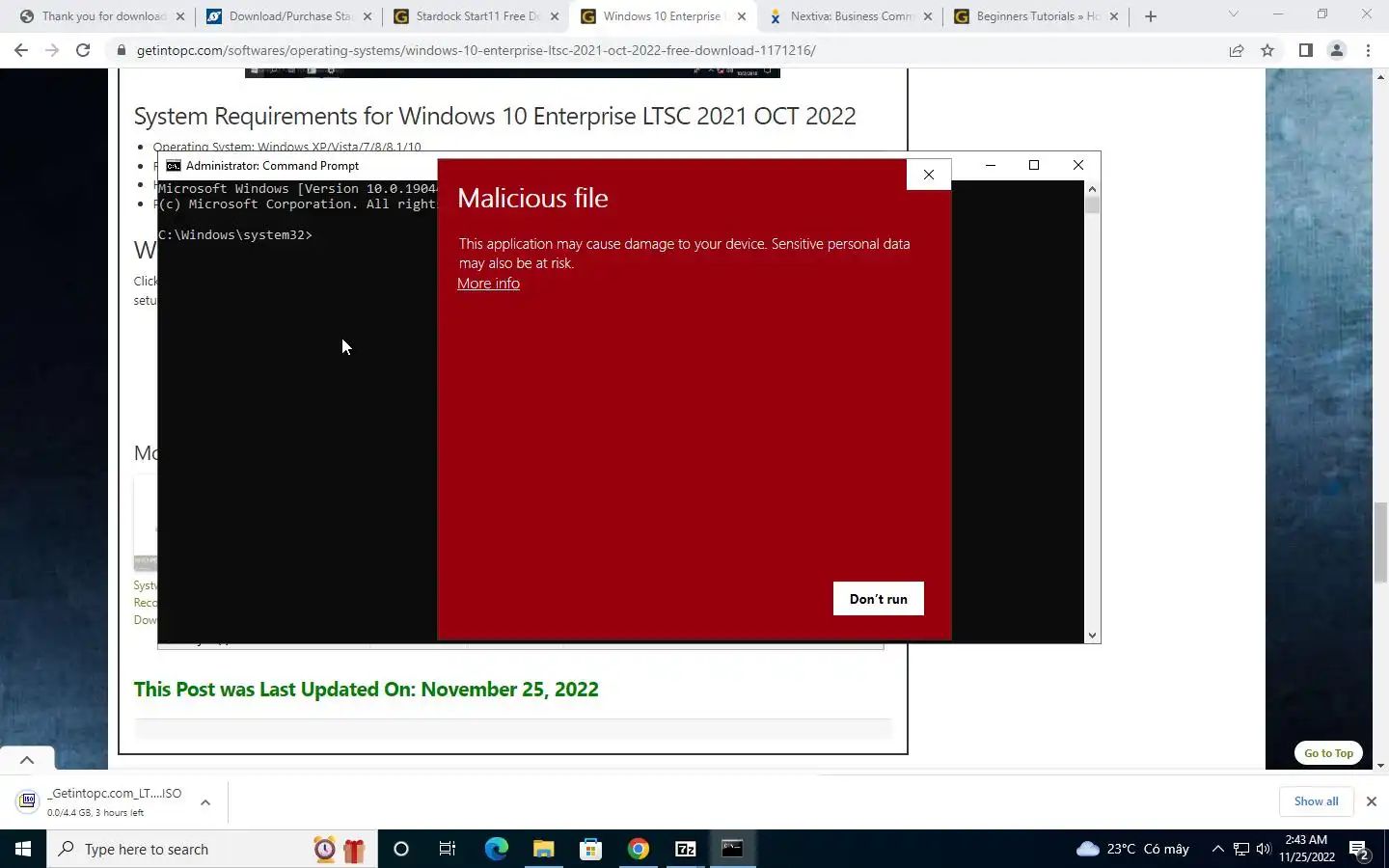Click the Command Prompt title bar icon
The width and height of the screenshot is (1389, 868).
coord(174,166)
